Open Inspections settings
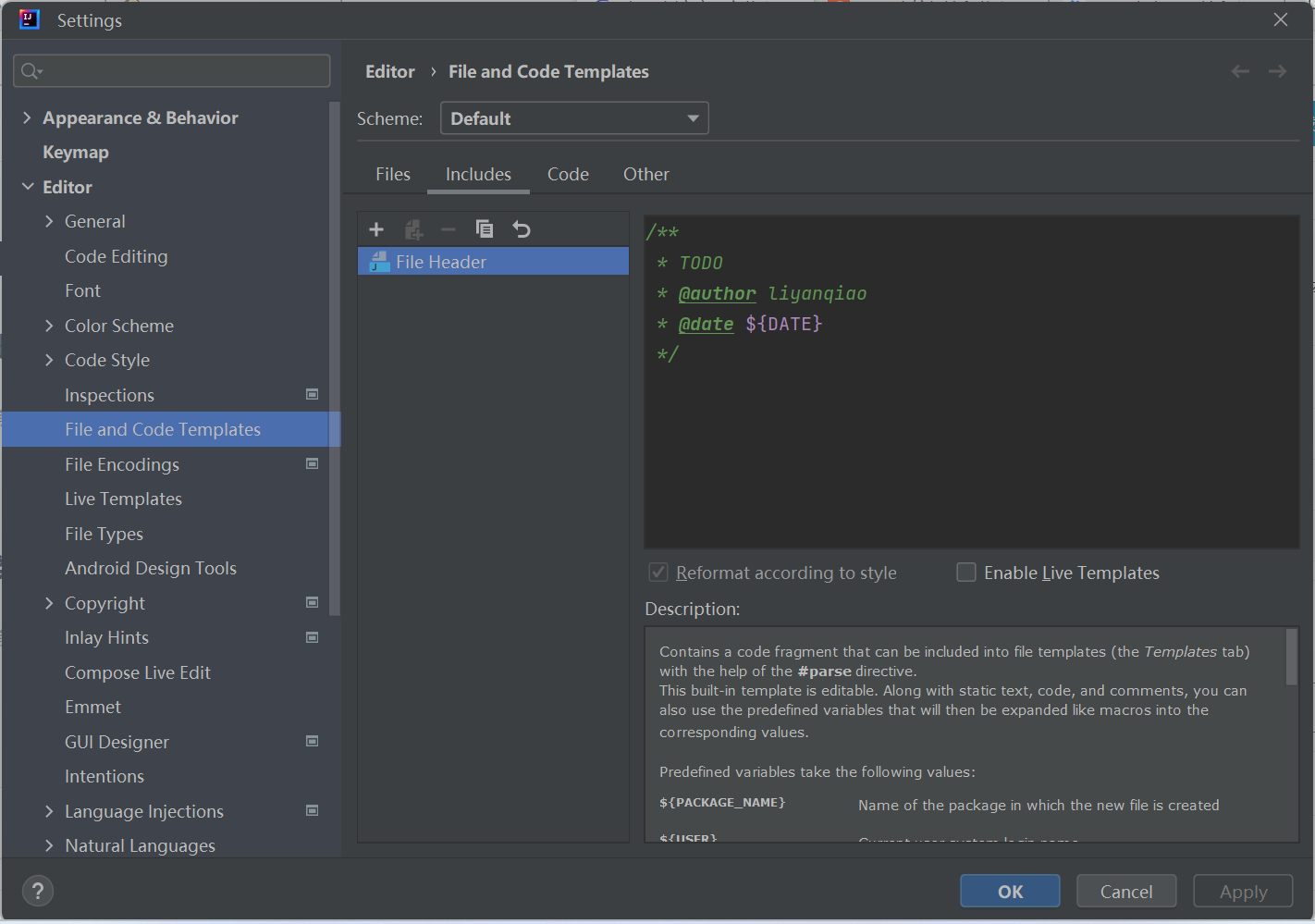This screenshot has width=1315, height=924. click(109, 395)
